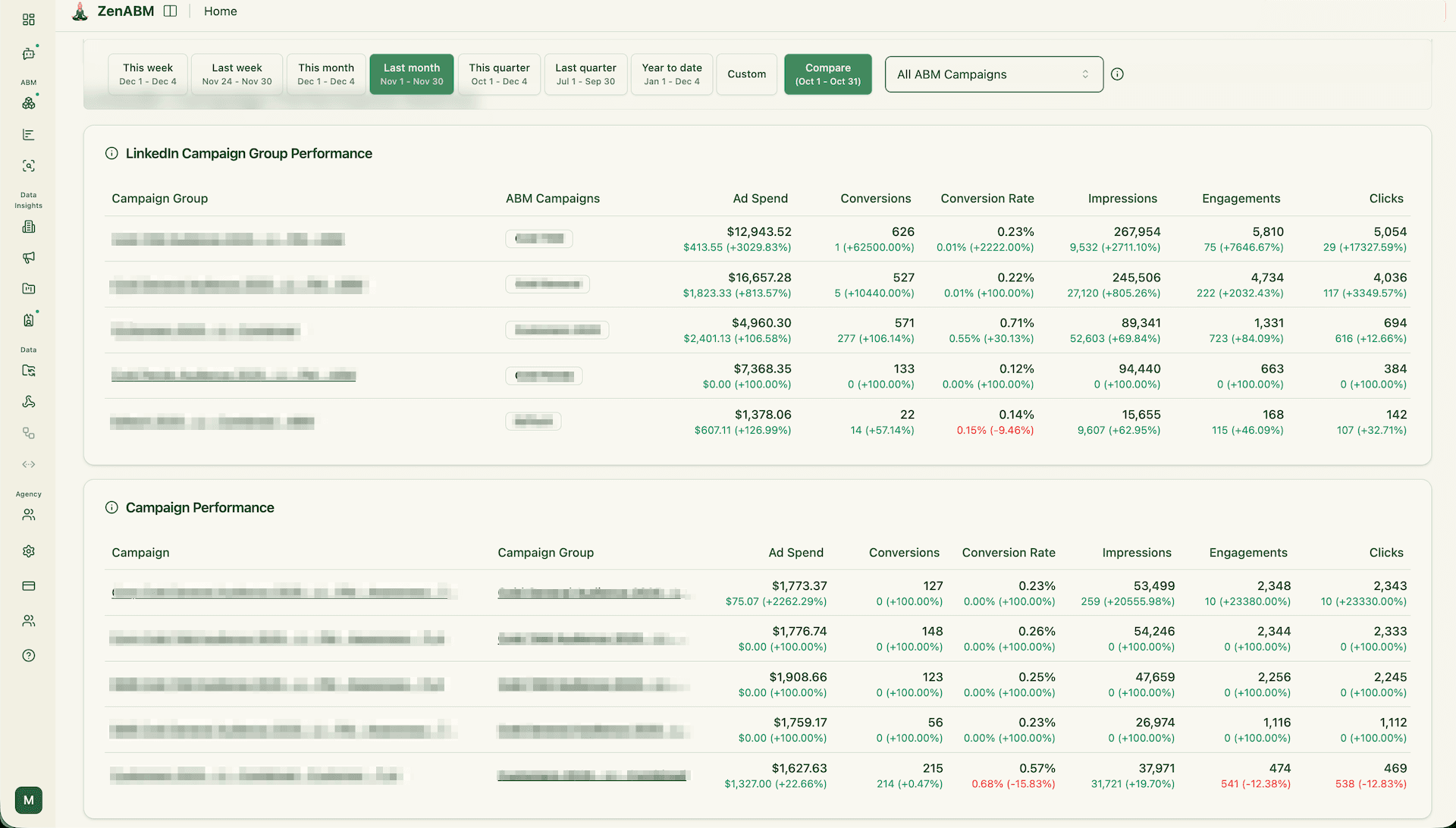Click the LinkedIn Campaign Group Performance info icon

111,154
